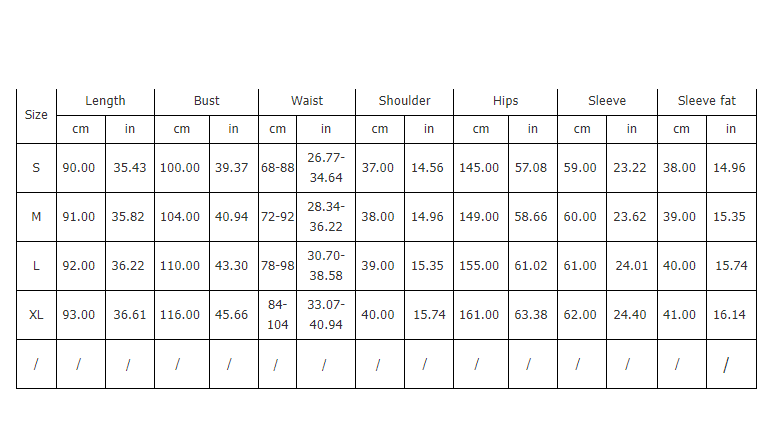Click the 58.66 hips inch cell
The width and height of the screenshot is (775, 421).
coord(531,217)
